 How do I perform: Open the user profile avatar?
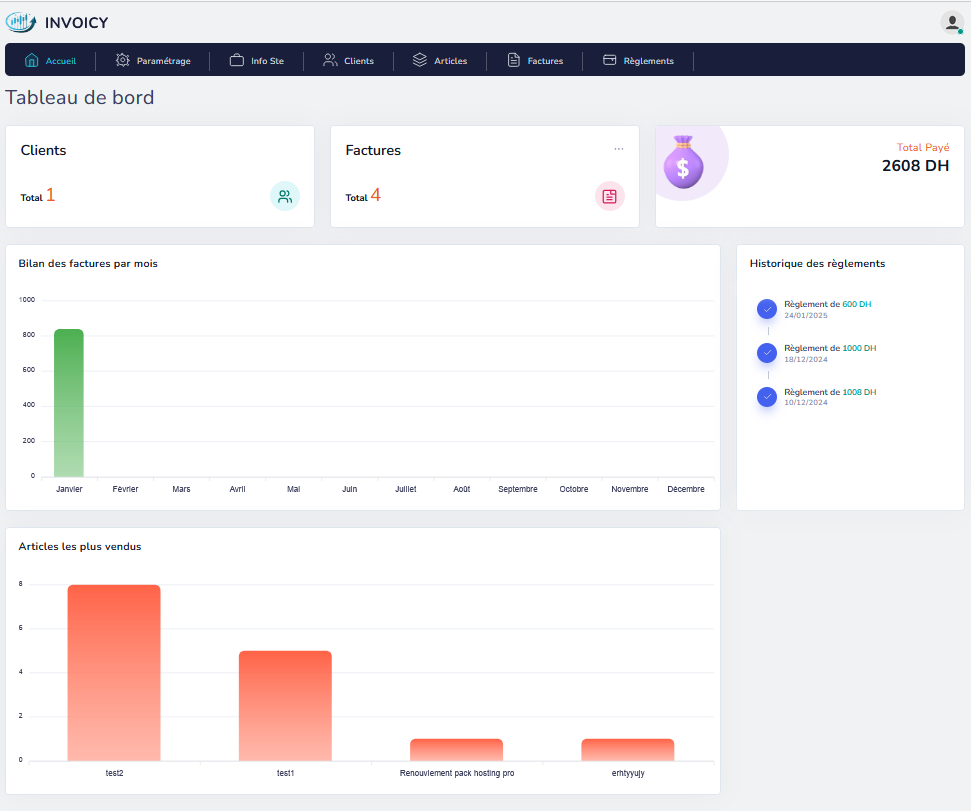951,22
